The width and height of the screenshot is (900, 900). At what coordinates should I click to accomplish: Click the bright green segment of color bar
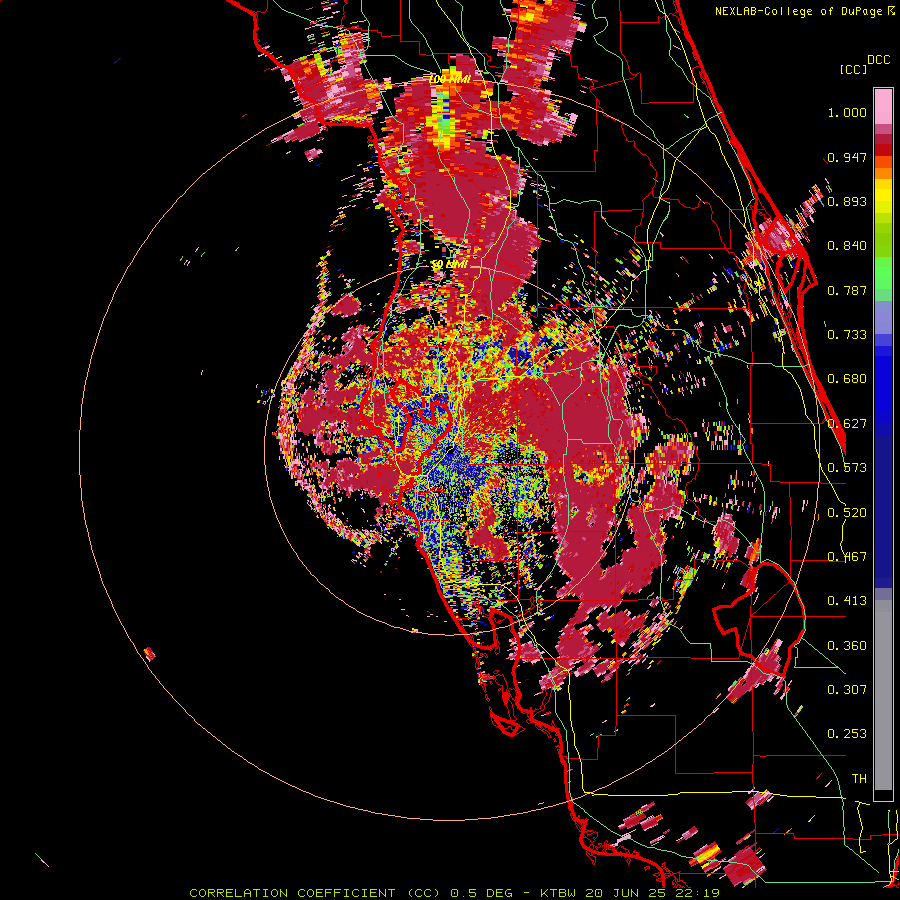point(883,273)
